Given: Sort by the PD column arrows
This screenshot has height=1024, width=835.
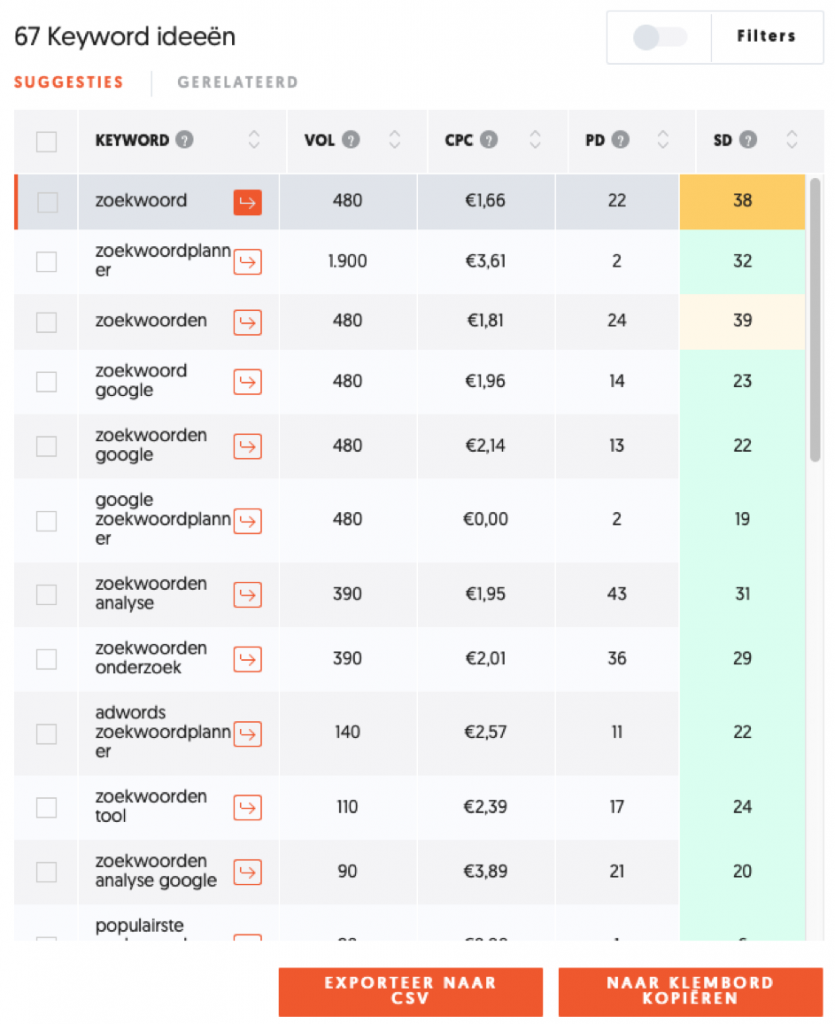Looking at the screenshot, I should [x=662, y=140].
